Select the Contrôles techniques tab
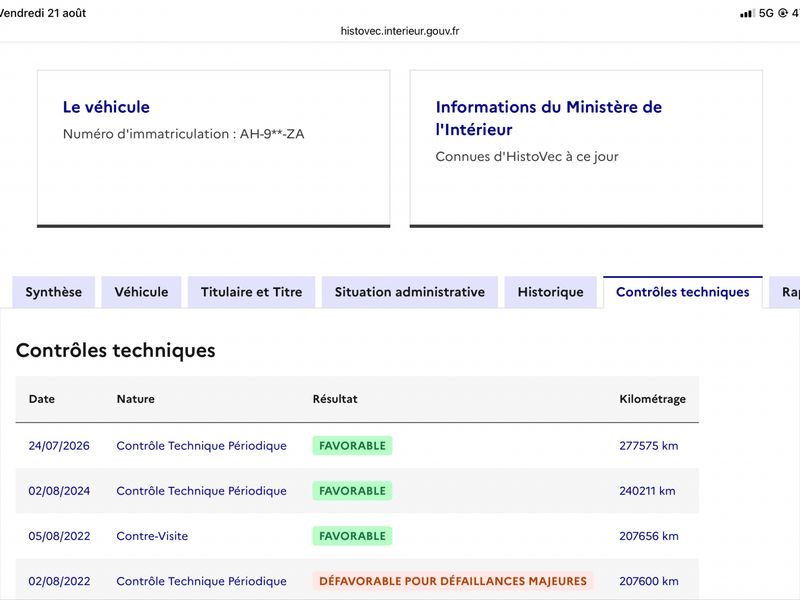Screen dimensions: 800x600 point(683,292)
